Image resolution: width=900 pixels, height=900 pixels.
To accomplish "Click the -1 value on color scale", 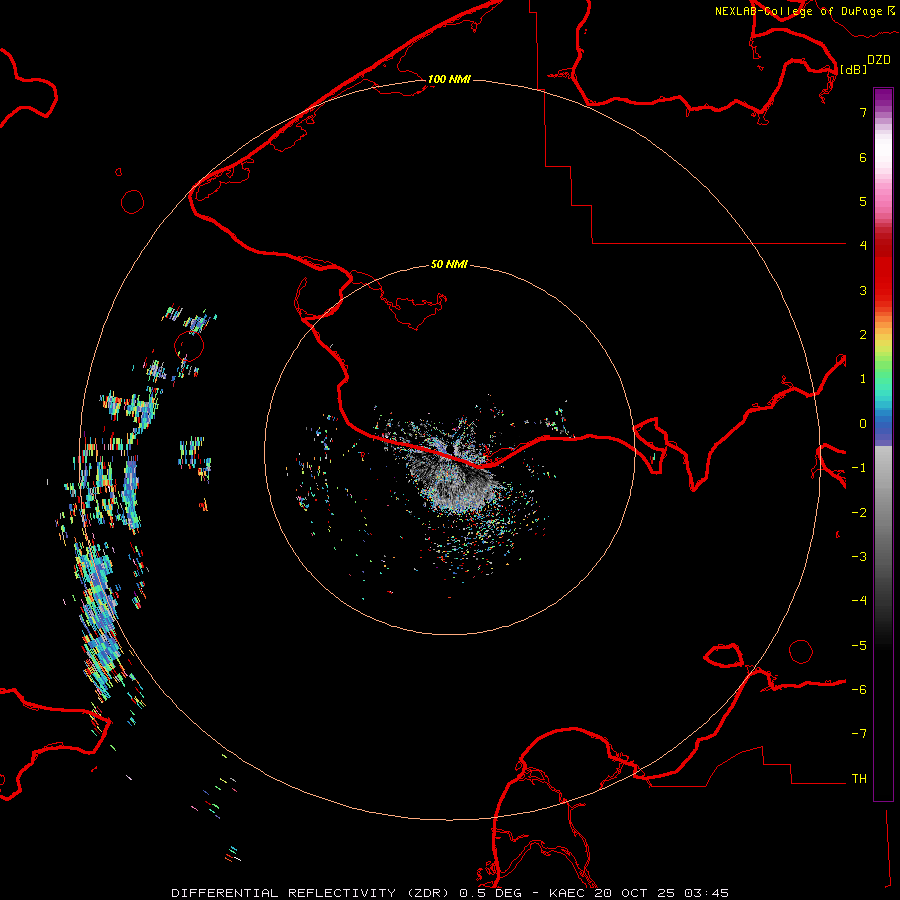I will 859,468.
